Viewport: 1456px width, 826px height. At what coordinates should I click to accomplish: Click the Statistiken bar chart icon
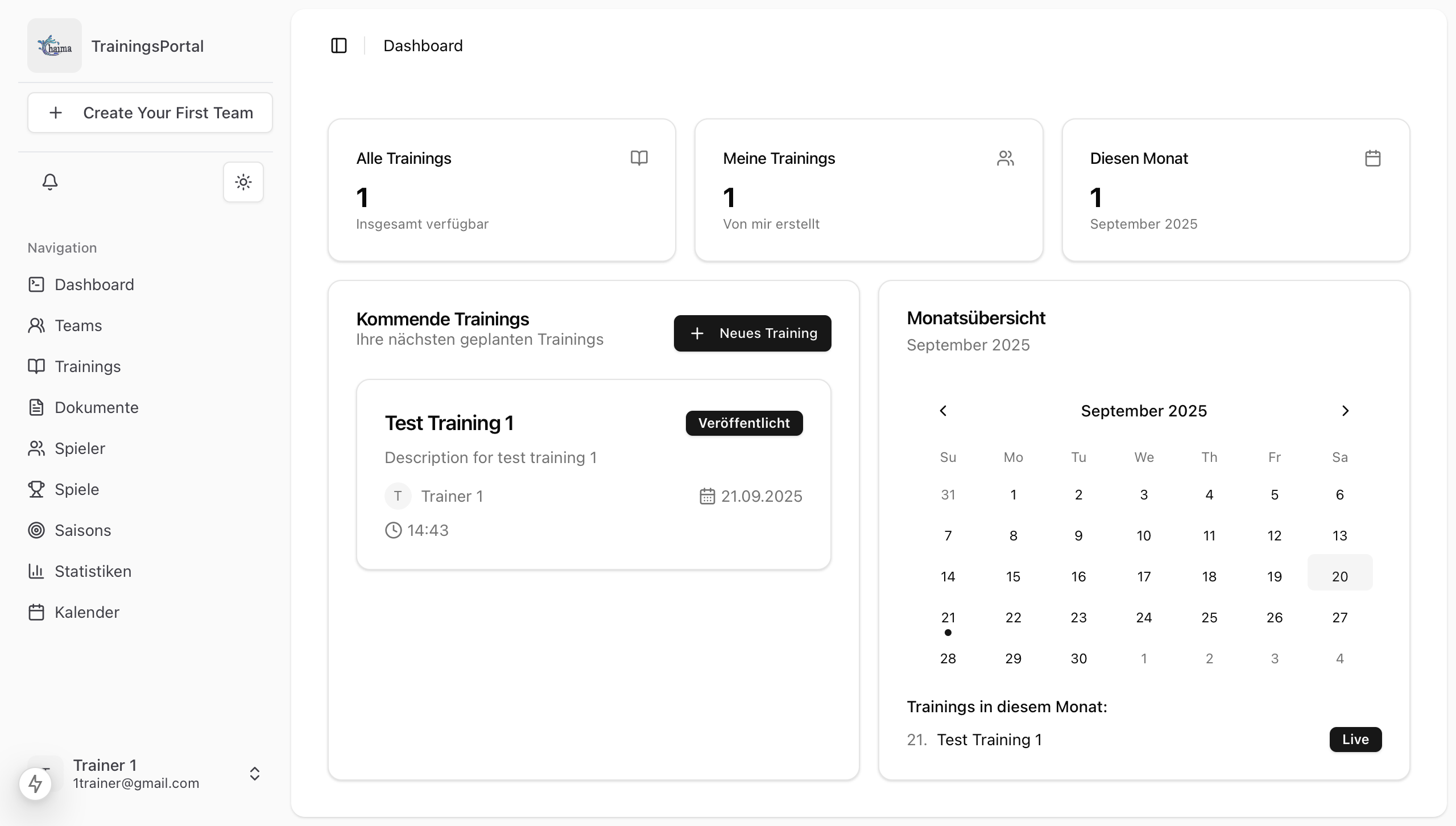pyautogui.click(x=36, y=571)
